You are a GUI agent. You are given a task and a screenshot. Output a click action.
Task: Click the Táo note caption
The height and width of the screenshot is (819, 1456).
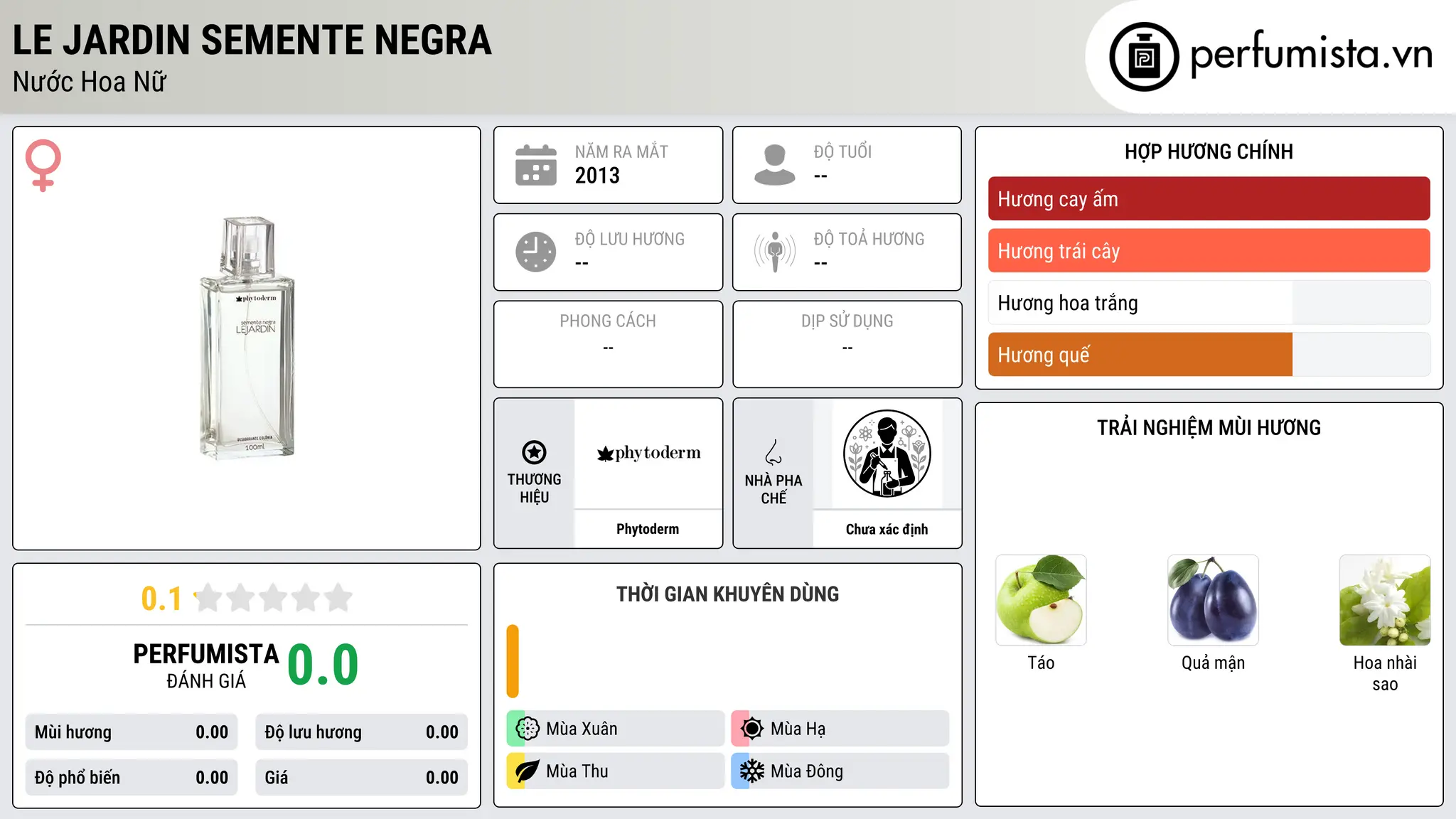[x=1041, y=663]
